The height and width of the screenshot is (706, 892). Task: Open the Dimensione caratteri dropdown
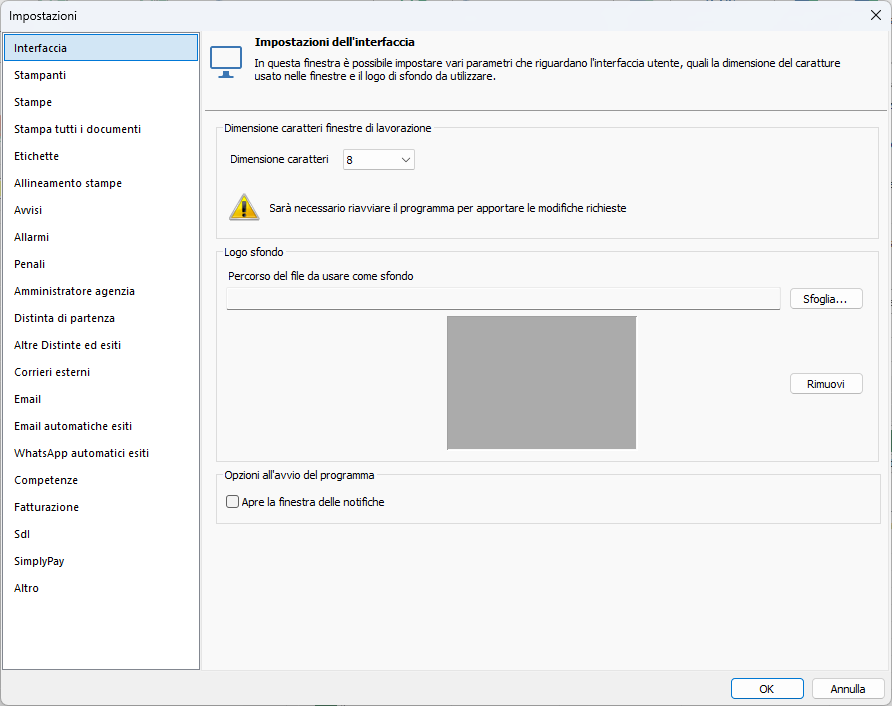(378, 159)
